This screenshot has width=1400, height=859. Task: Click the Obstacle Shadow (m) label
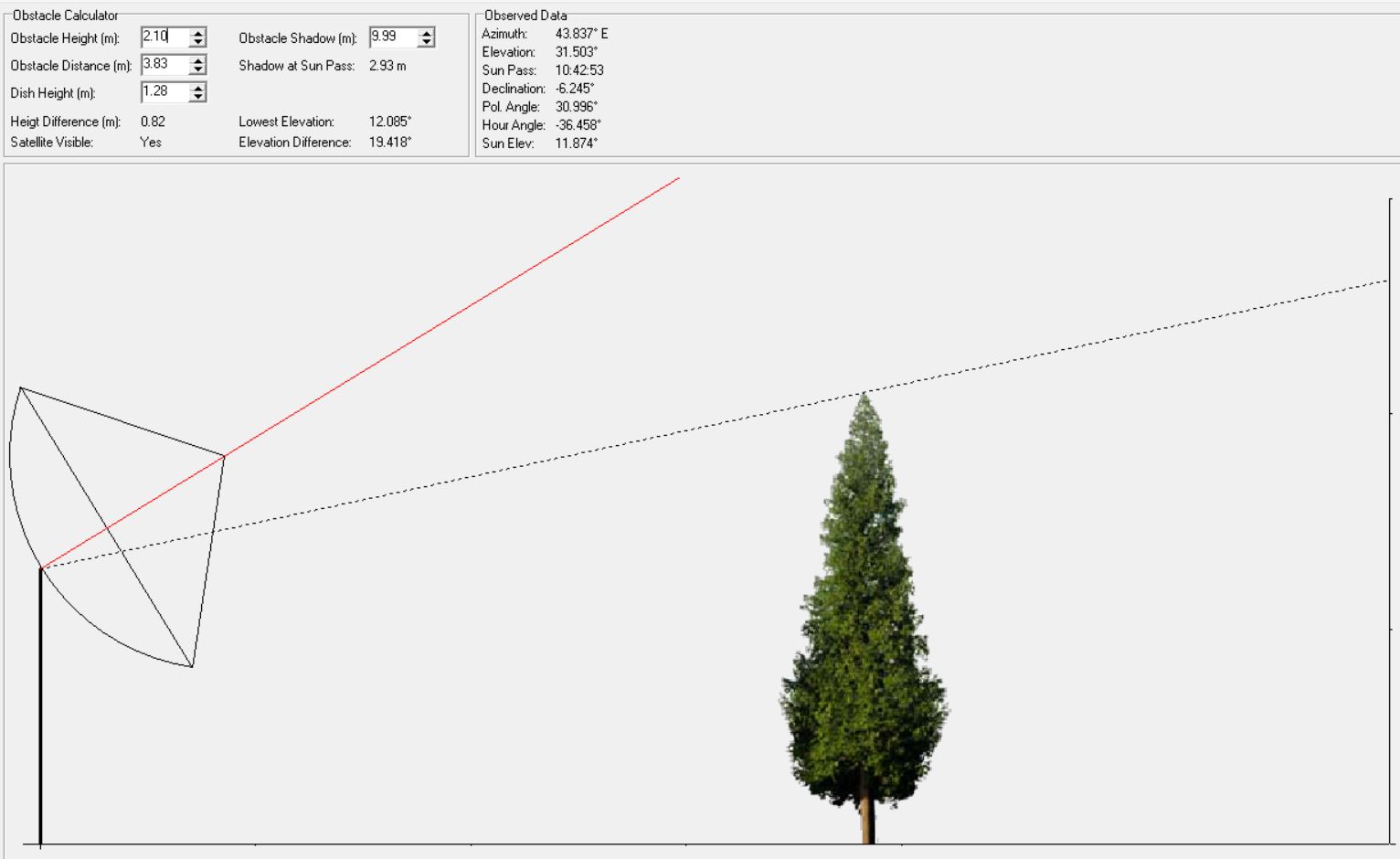[298, 38]
